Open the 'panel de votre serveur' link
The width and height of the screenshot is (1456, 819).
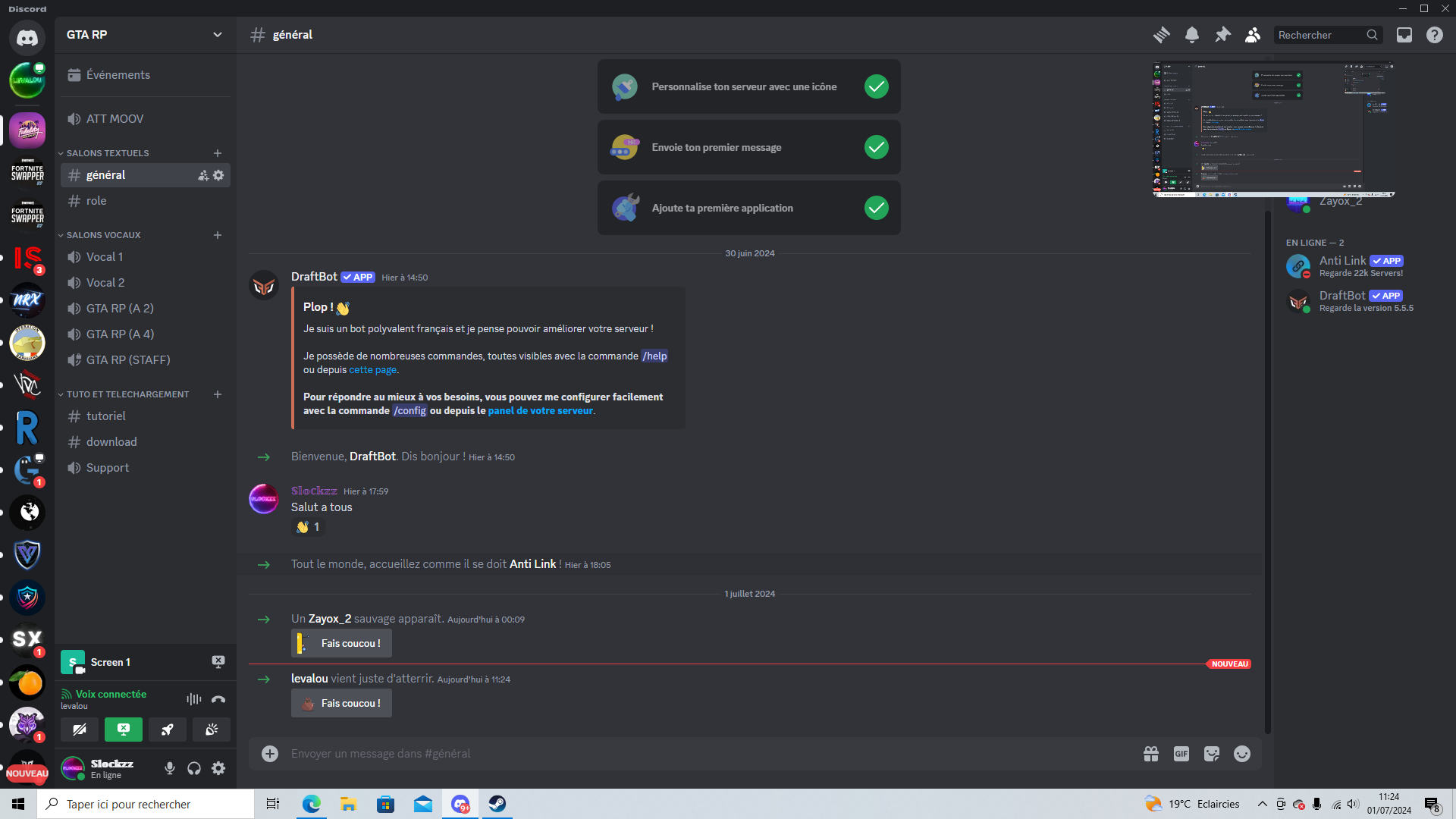pos(541,411)
